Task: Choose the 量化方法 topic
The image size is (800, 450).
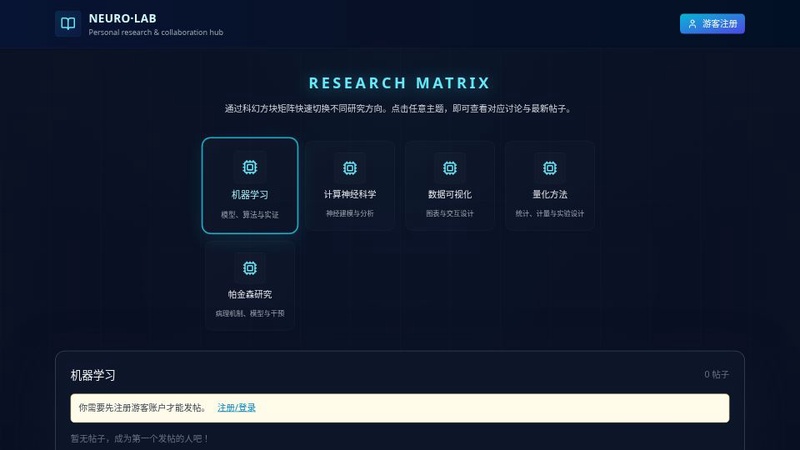Action: click(x=549, y=186)
